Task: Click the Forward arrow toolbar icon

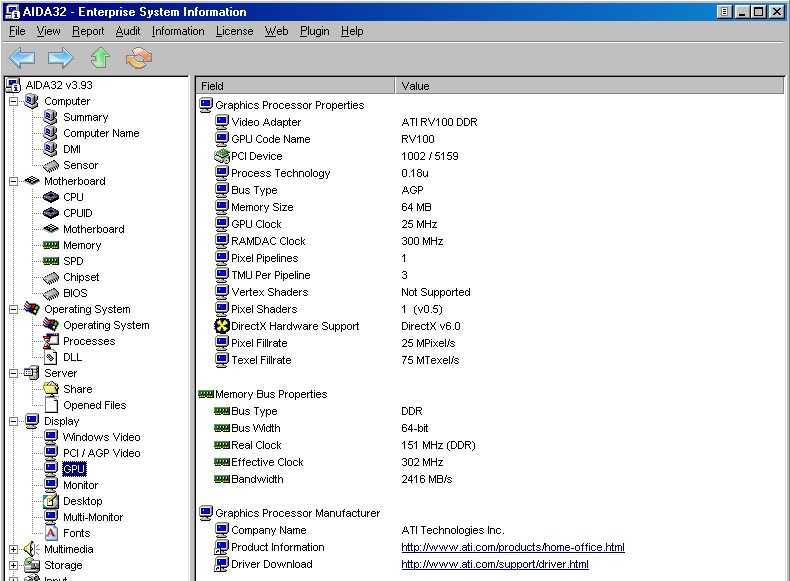Action: pyautogui.click(x=61, y=58)
